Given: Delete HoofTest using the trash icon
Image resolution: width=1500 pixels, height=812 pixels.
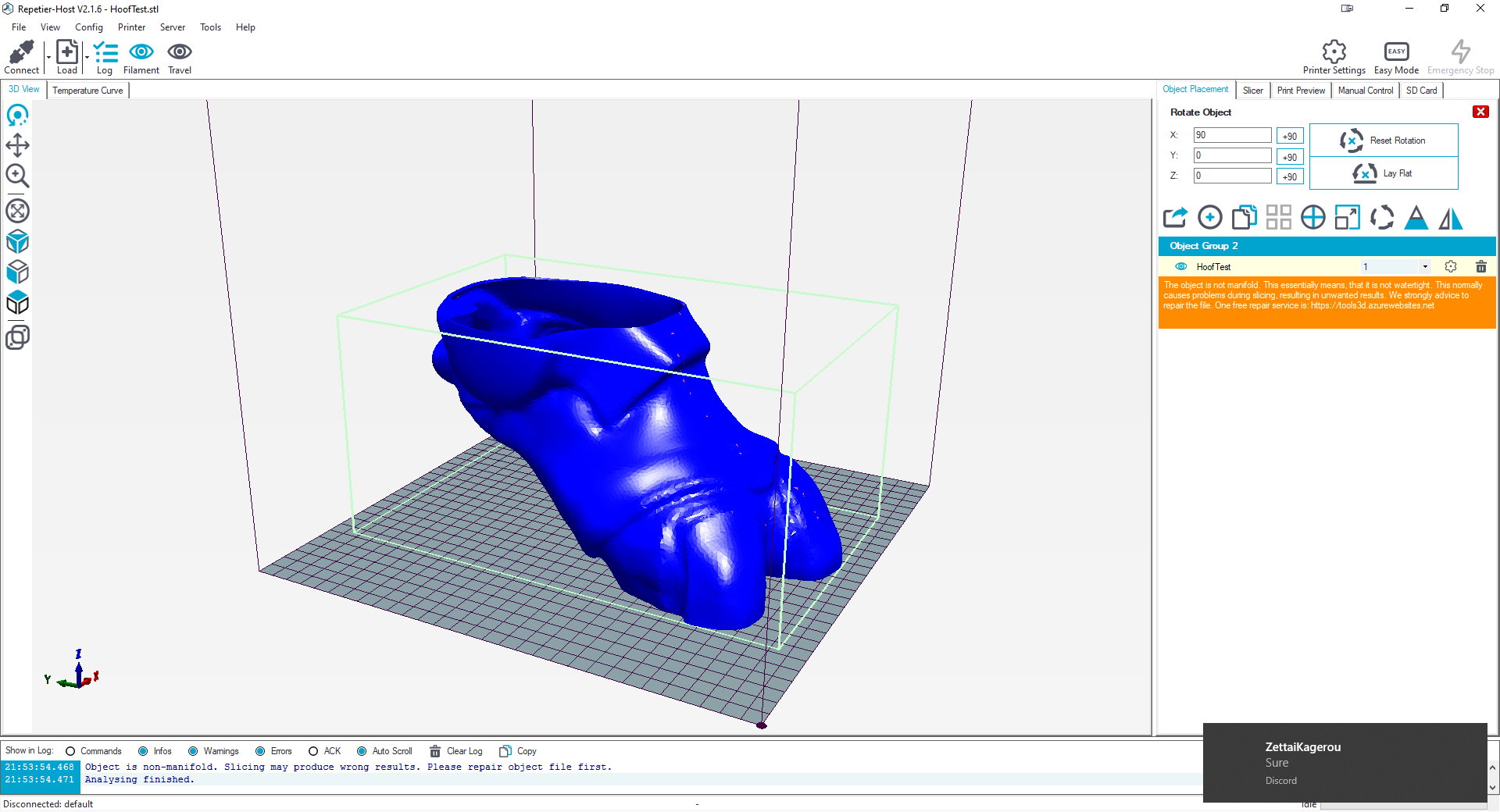Looking at the screenshot, I should [x=1480, y=267].
